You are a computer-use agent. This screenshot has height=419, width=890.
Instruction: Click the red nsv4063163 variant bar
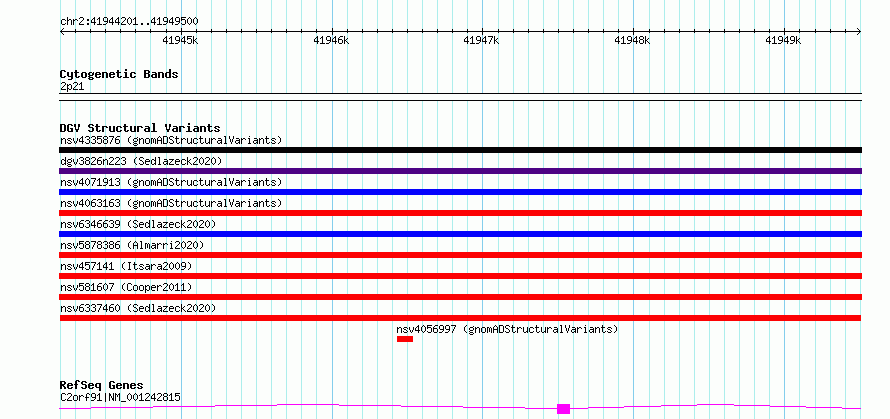tap(460, 213)
